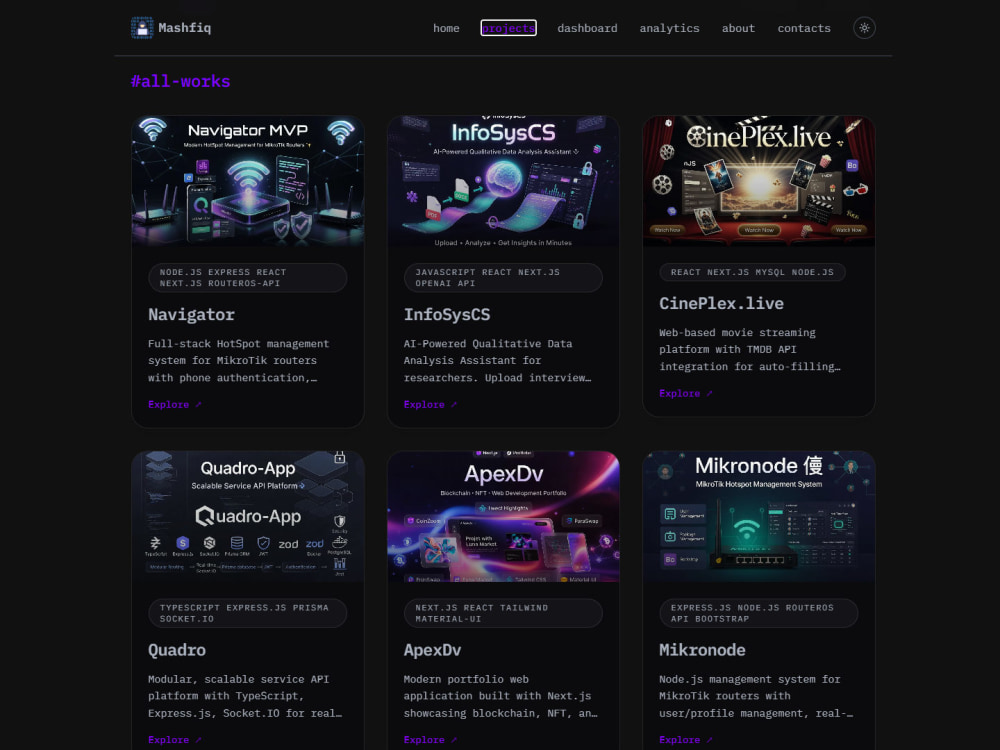Click the #all-works heading
1000x750 pixels.
[180, 82]
